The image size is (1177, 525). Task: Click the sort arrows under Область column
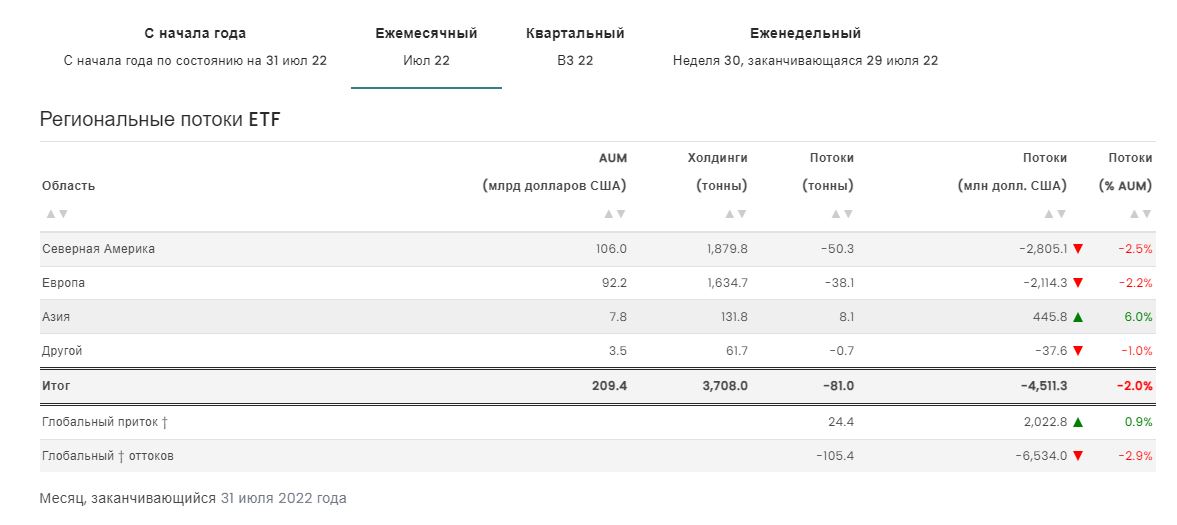point(56,214)
